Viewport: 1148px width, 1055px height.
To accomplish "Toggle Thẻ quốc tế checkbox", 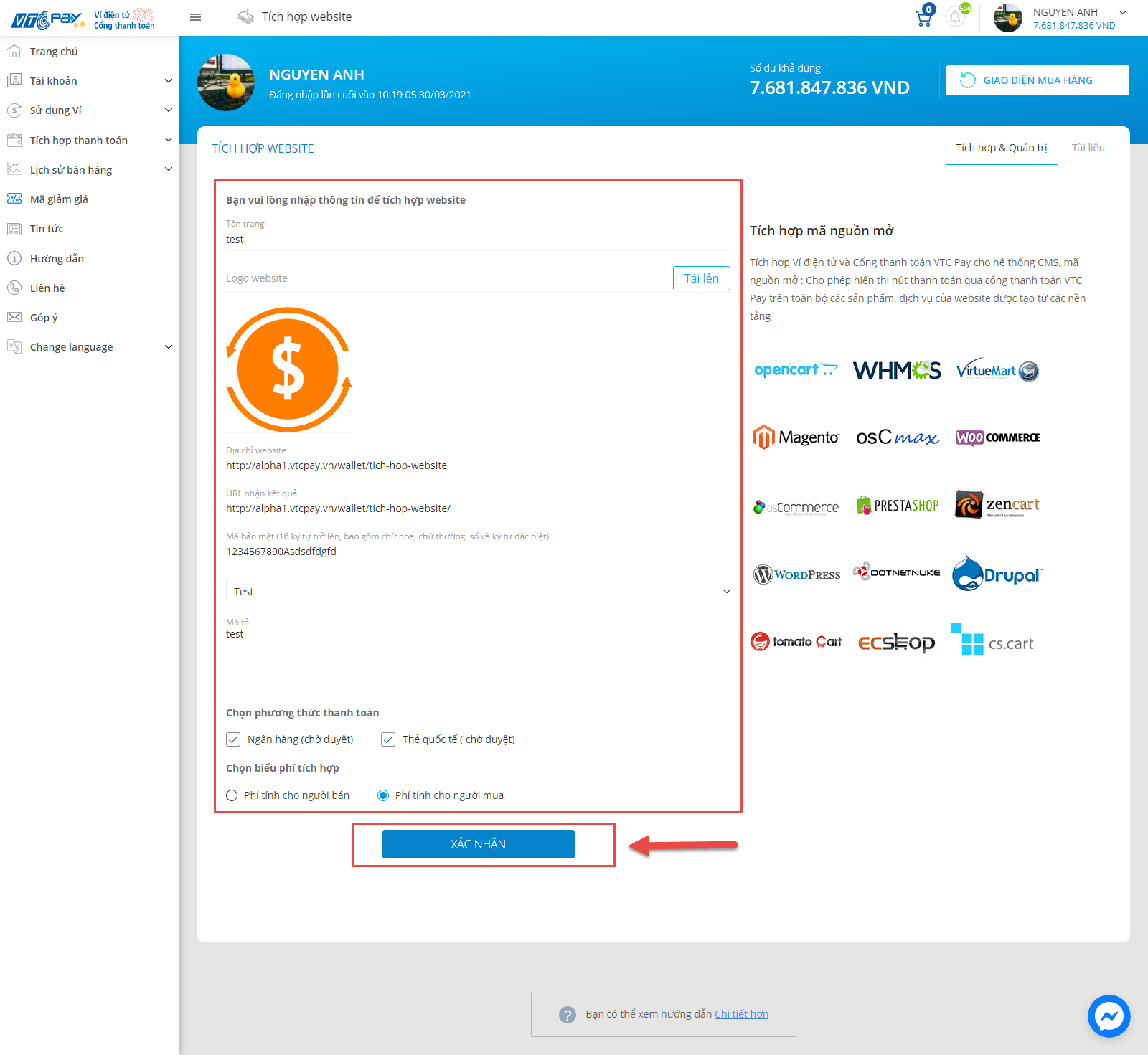I will point(388,739).
